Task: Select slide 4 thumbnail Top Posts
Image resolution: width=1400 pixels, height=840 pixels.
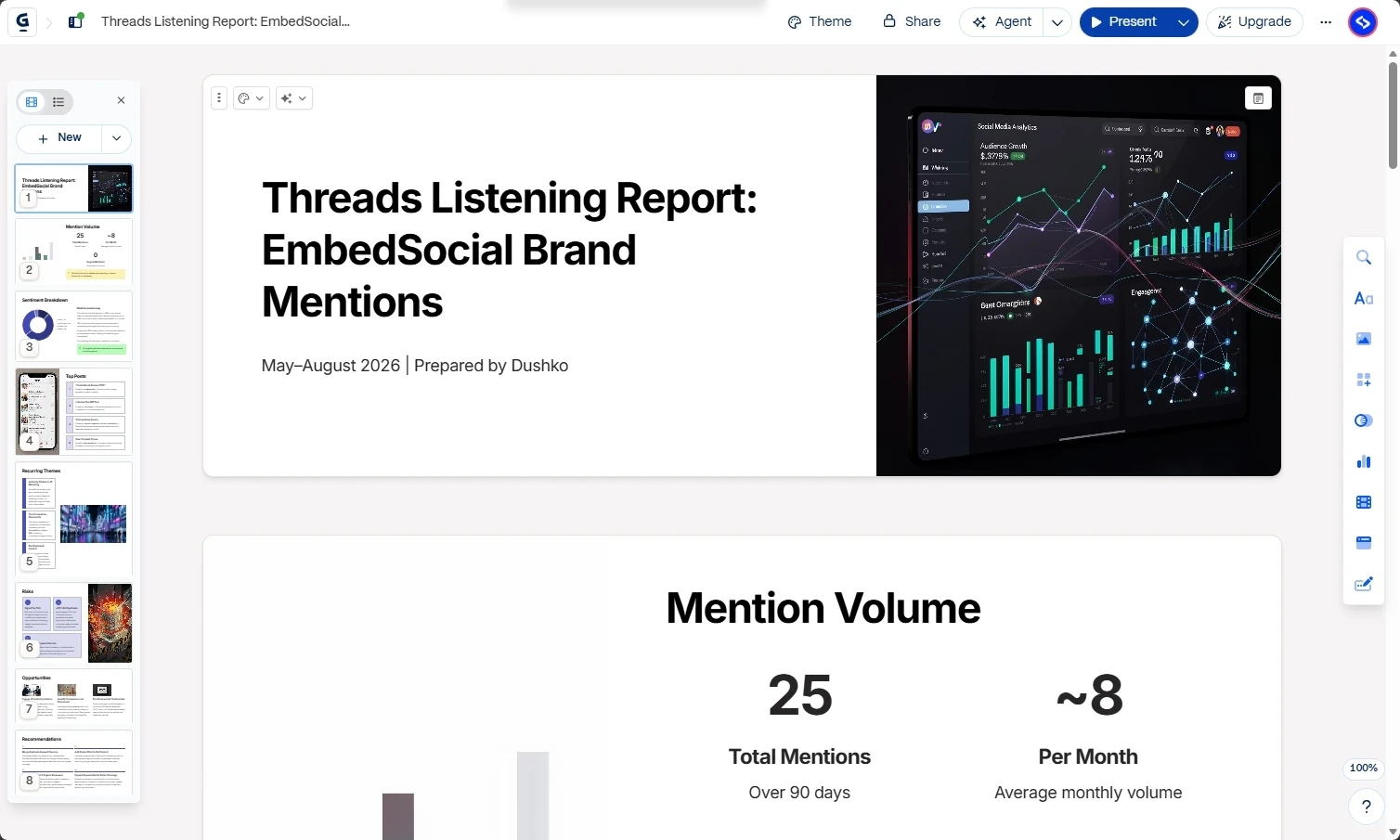Action: click(x=74, y=411)
